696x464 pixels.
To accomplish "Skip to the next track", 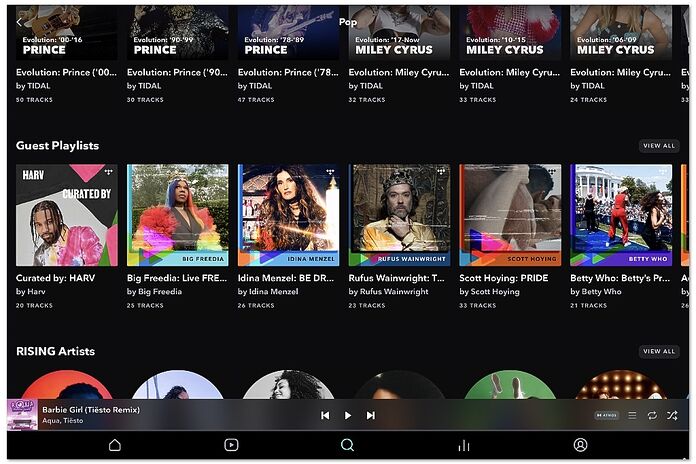I will [x=371, y=415].
